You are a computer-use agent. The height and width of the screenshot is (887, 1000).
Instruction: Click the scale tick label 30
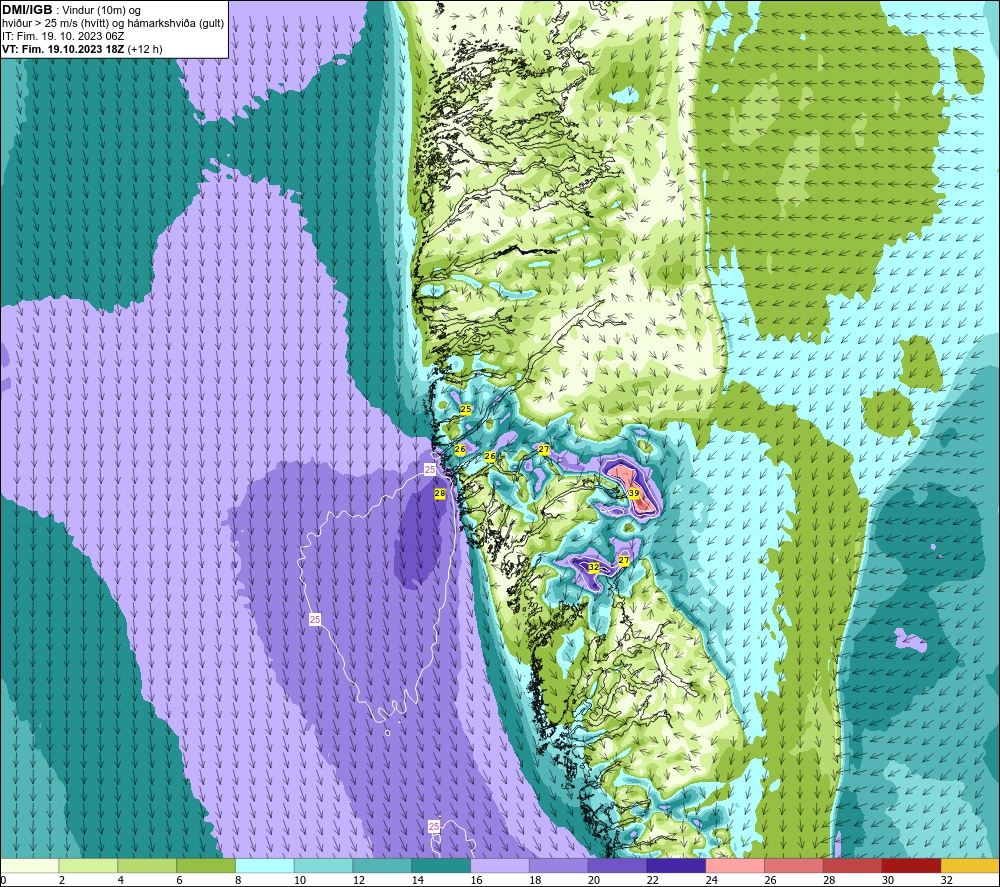888,881
